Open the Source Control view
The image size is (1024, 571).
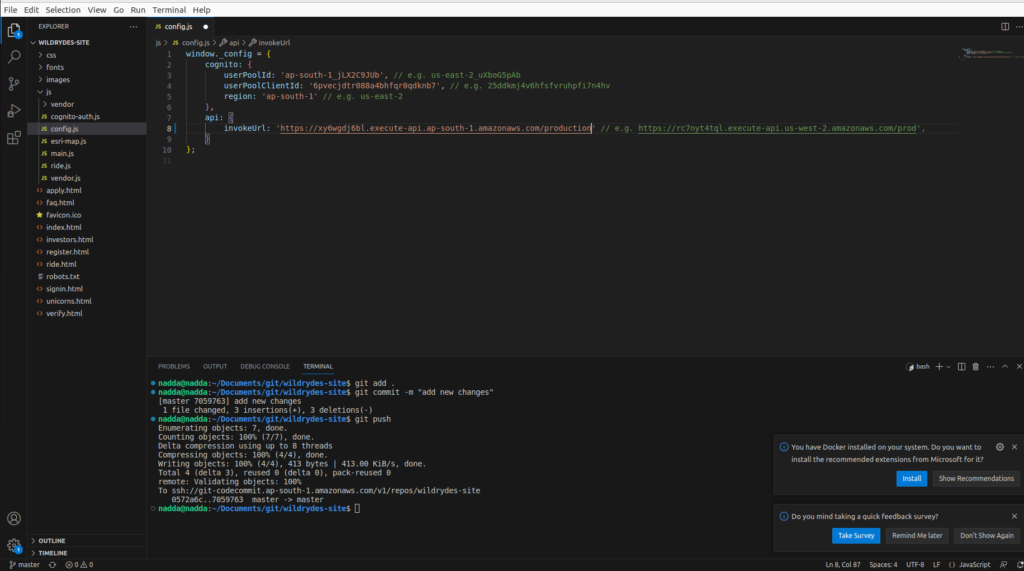click(x=14, y=84)
